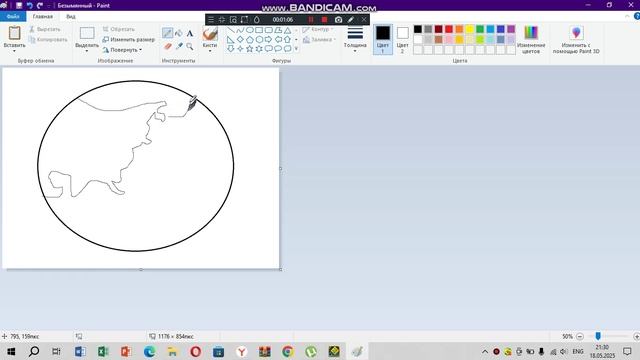
Task: Open the shape Fill (Заливка) dropdown
Action: click(319, 40)
